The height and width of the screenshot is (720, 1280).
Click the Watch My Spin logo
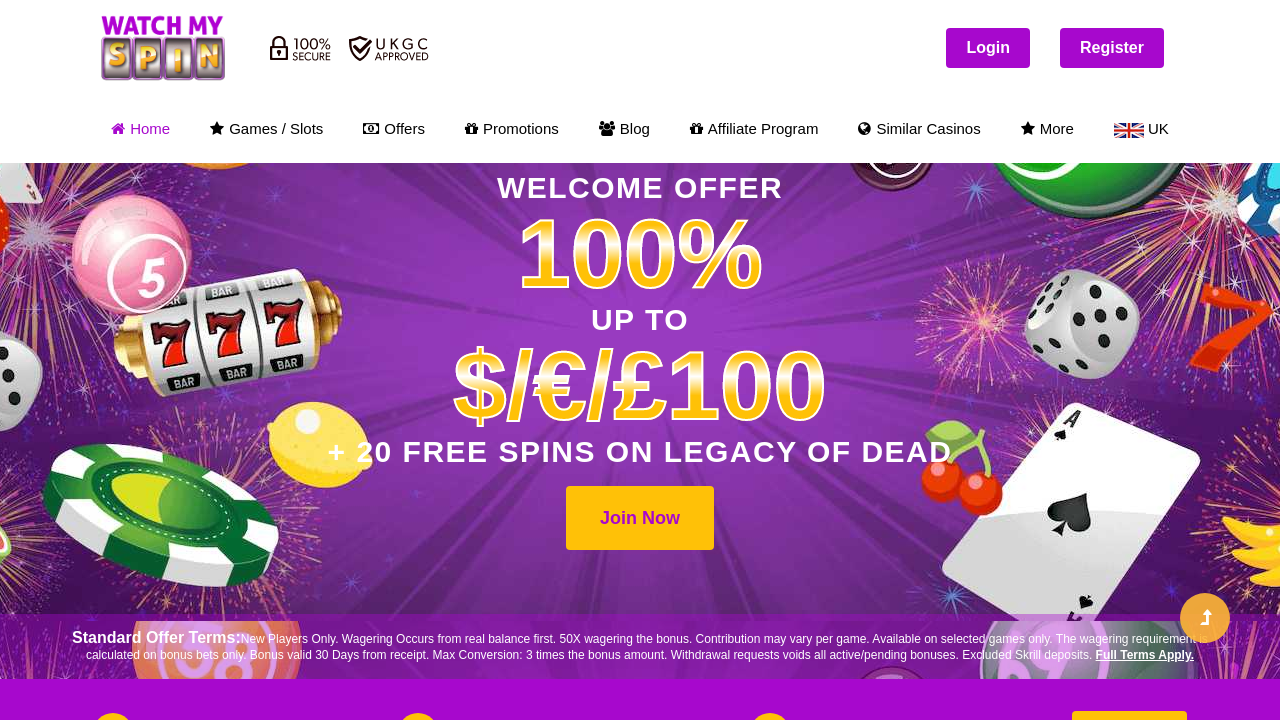click(163, 48)
